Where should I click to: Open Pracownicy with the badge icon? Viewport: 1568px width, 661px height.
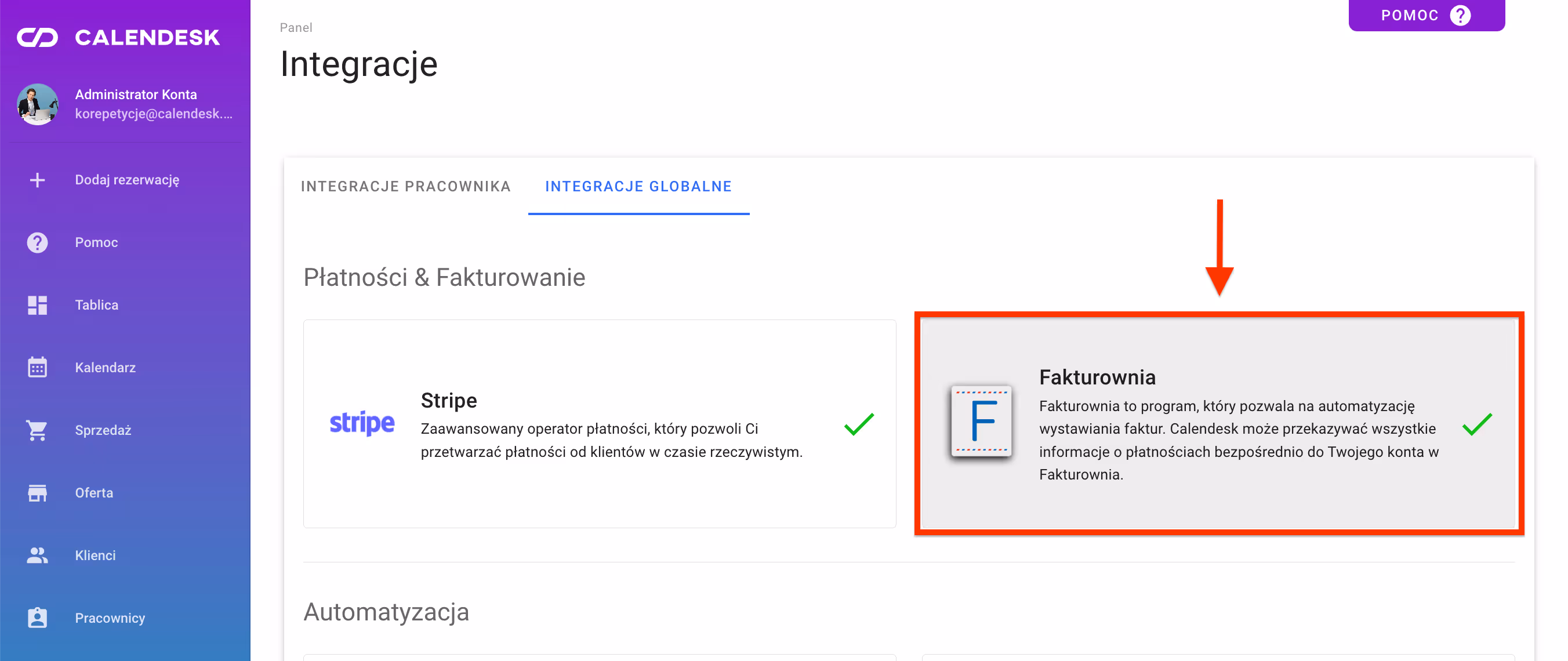[x=37, y=617]
